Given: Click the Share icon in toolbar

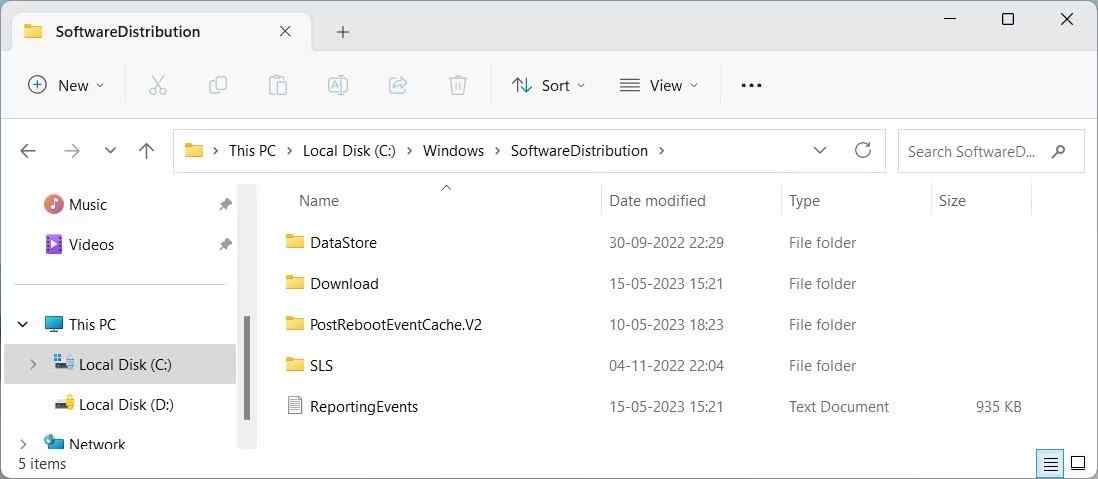Looking at the screenshot, I should point(398,85).
